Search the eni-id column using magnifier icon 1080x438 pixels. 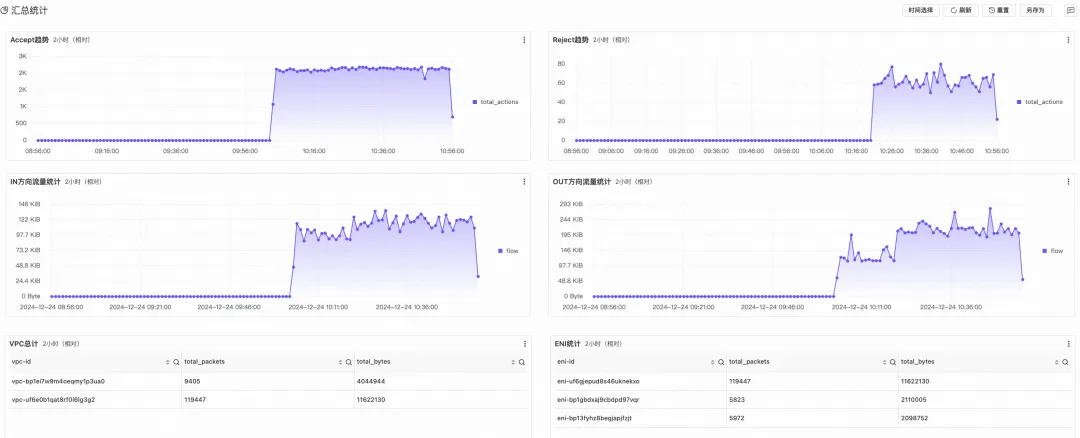[x=720, y=361]
